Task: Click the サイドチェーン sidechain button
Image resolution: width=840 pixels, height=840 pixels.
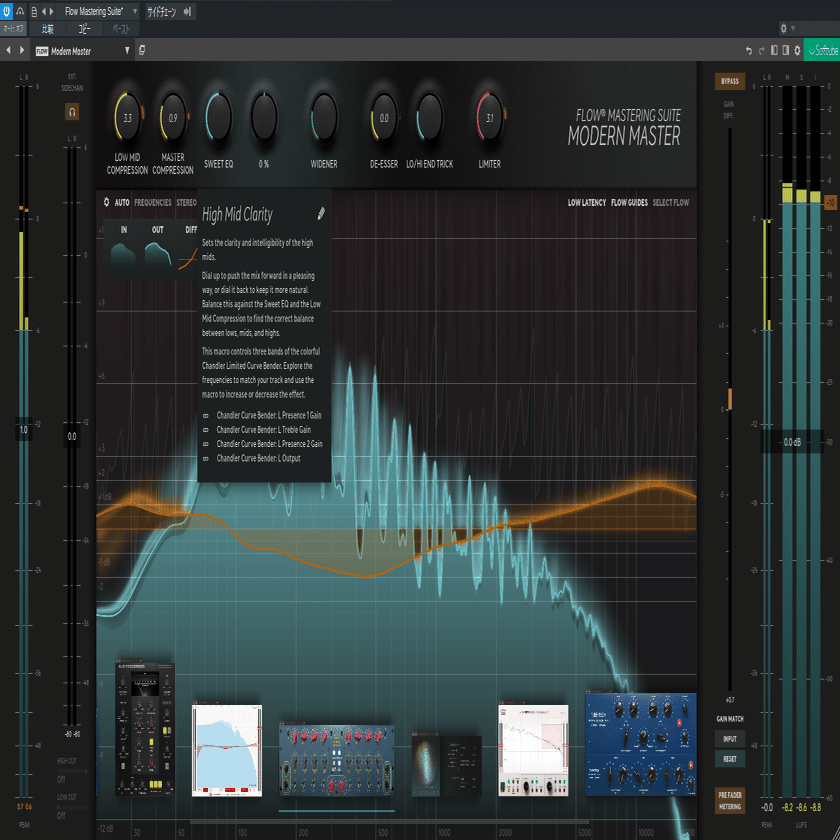Action: tap(161, 11)
